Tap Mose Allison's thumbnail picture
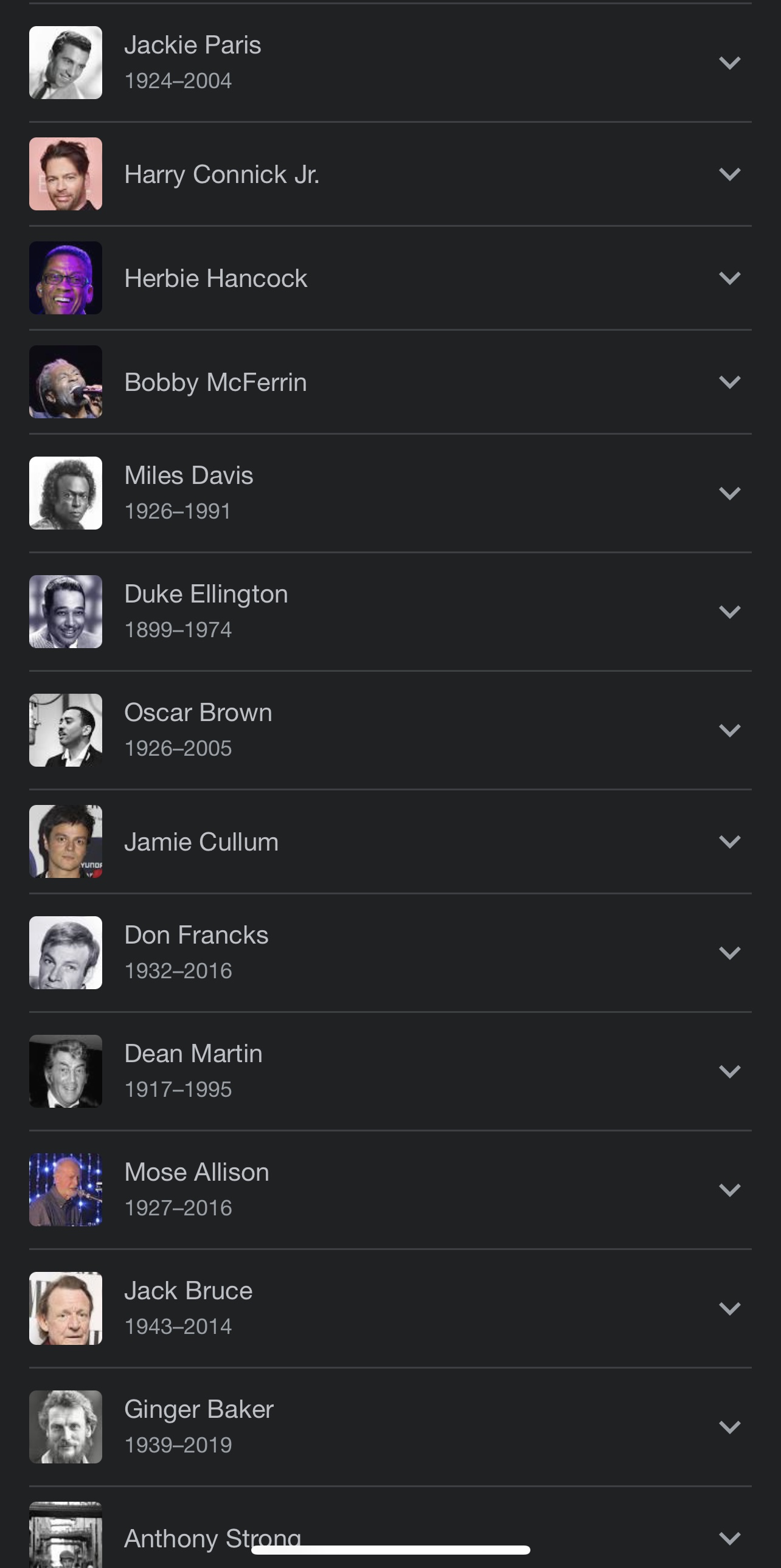Image resolution: width=781 pixels, height=1568 pixels. coord(66,1189)
